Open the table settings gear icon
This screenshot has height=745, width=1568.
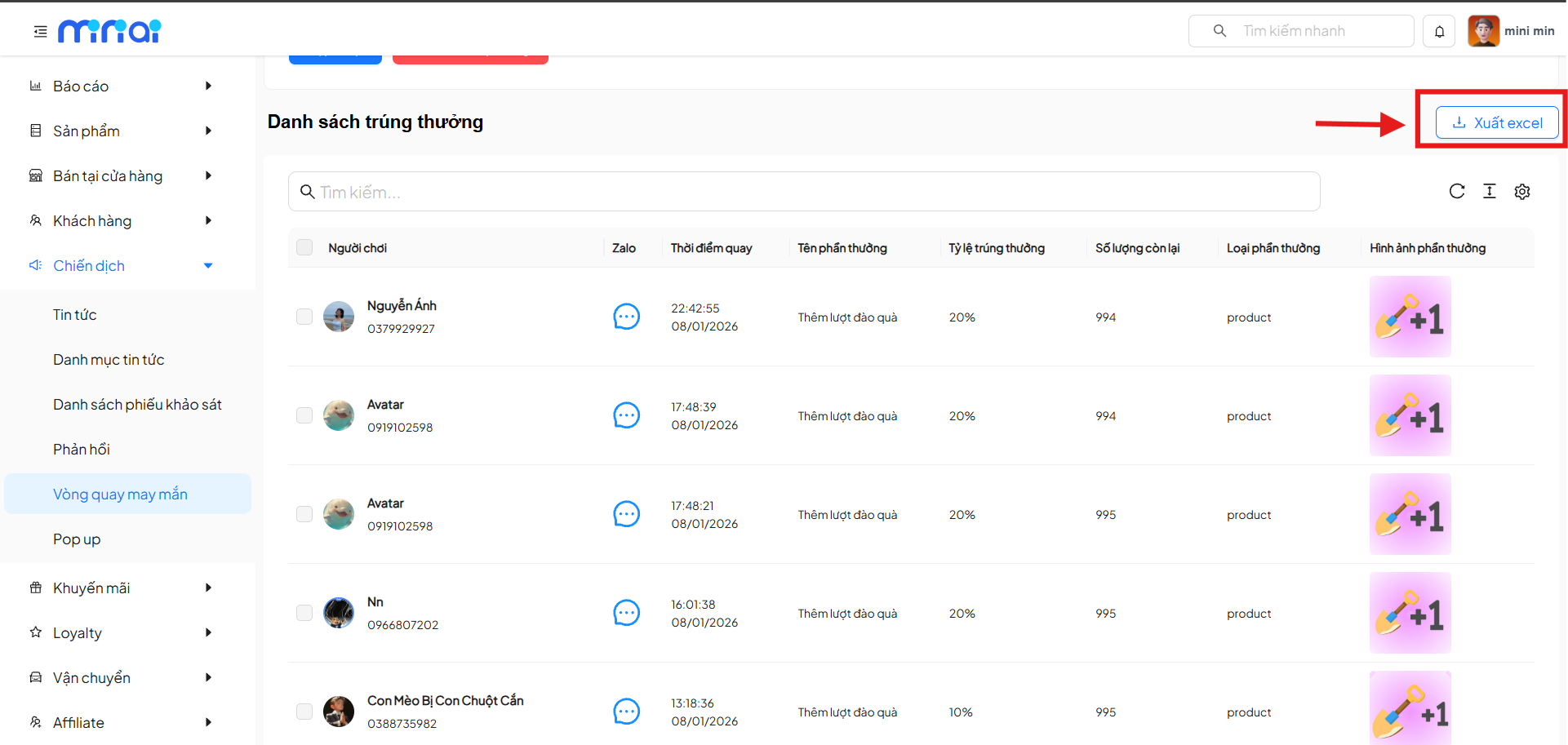point(1521,191)
